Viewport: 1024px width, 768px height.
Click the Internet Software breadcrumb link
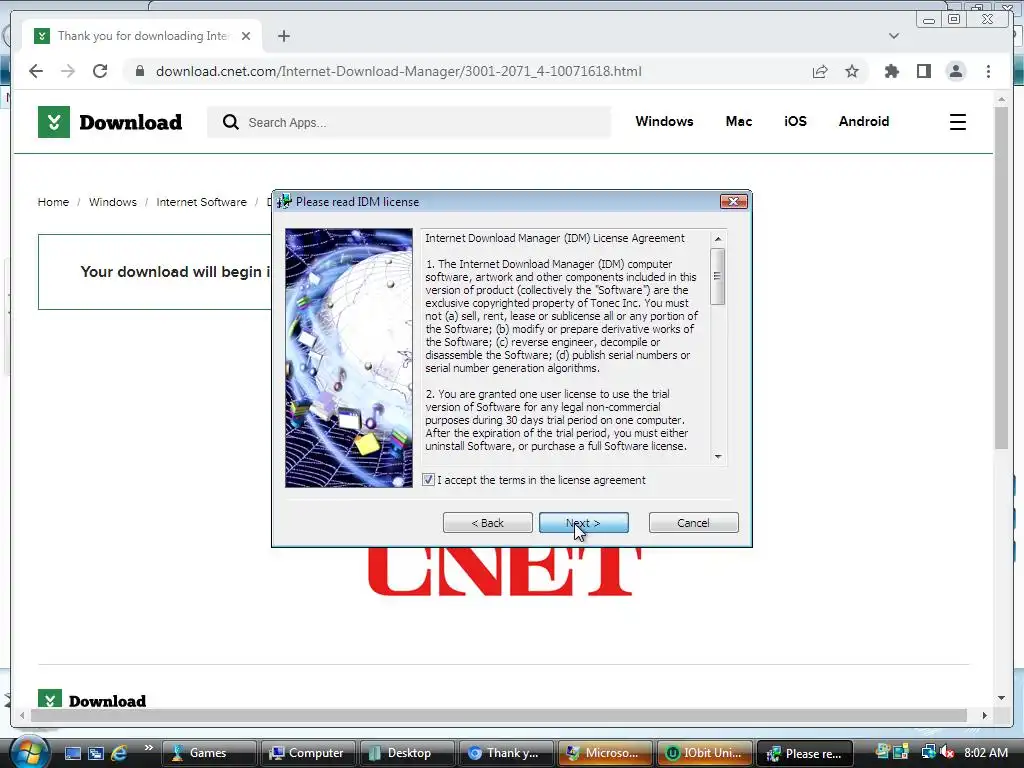pos(201,202)
